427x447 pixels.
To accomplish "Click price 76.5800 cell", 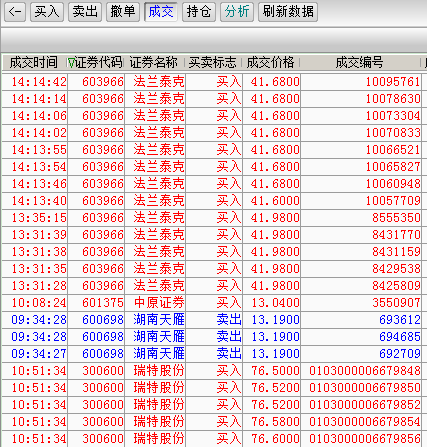I will (275, 422).
